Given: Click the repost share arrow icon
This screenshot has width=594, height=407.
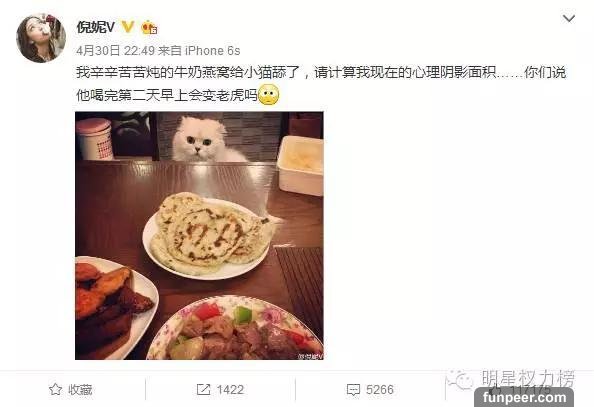Looking at the screenshot, I should [x=203, y=390].
